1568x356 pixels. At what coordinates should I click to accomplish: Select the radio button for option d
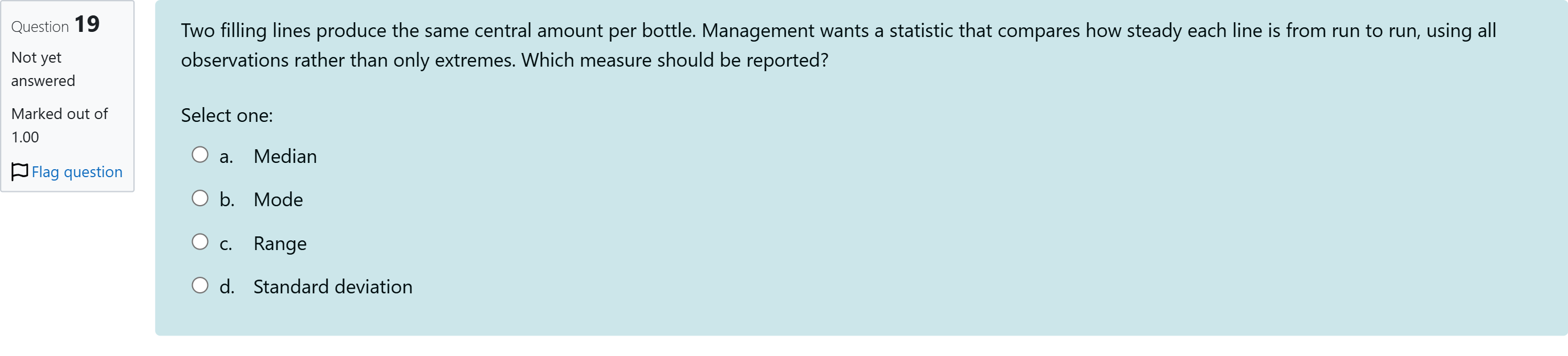tap(199, 285)
